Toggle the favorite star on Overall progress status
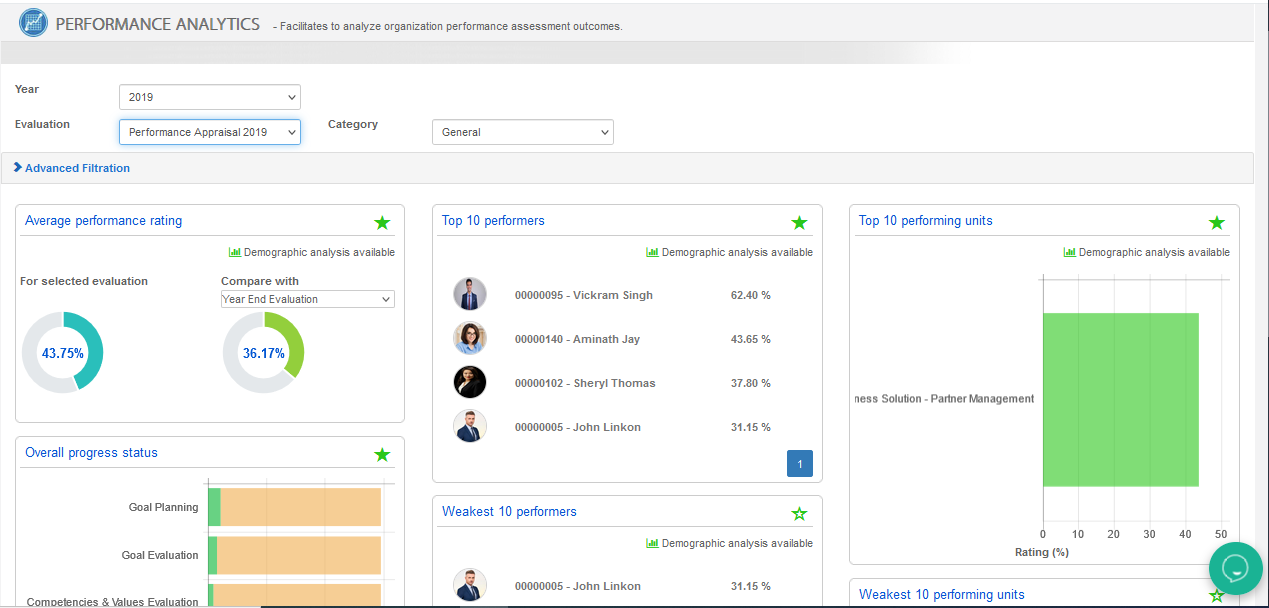This screenshot has height=608, width=1269. (x=382, y=454)
